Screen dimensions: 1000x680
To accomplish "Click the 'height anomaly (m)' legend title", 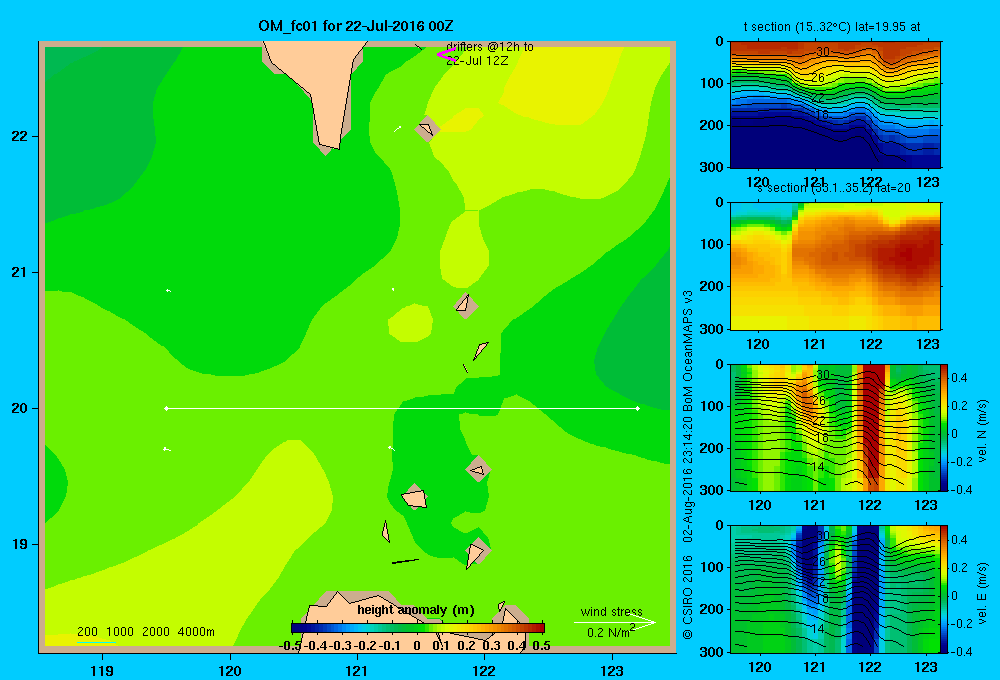I will point(416,610).
